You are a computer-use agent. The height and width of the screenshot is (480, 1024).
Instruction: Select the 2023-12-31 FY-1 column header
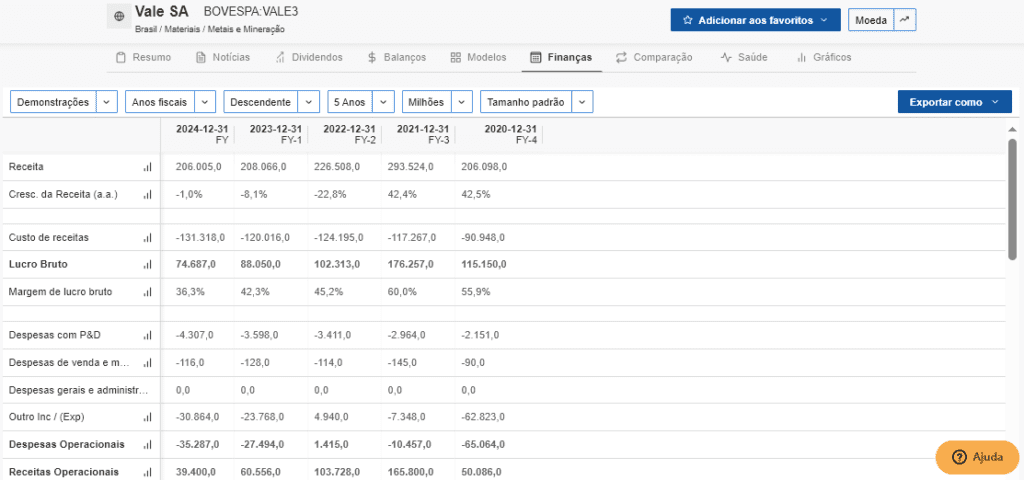click(x=276, y=134)
